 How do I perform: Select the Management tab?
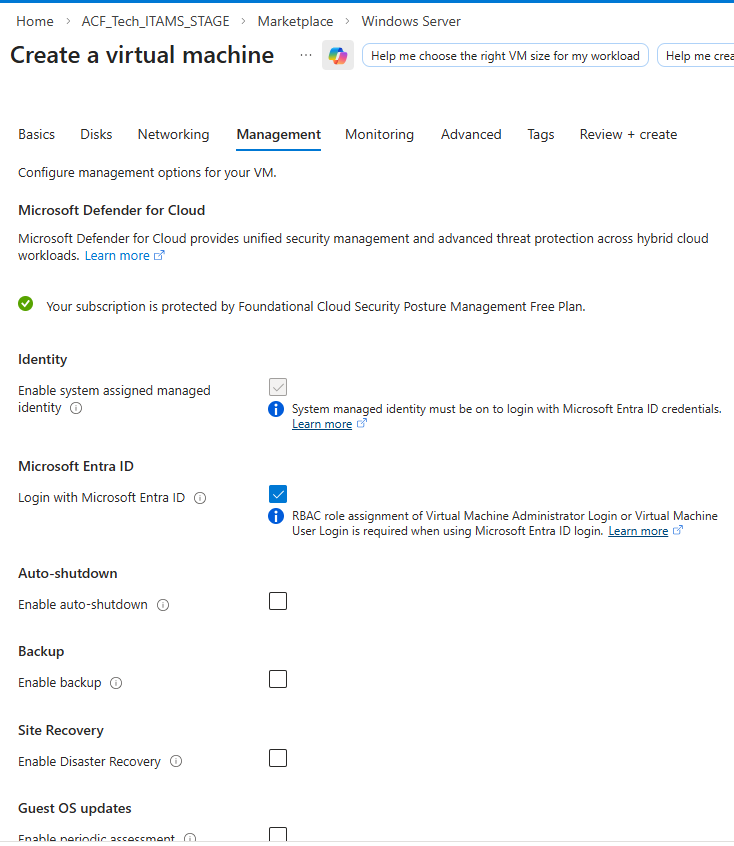(278, 134)
